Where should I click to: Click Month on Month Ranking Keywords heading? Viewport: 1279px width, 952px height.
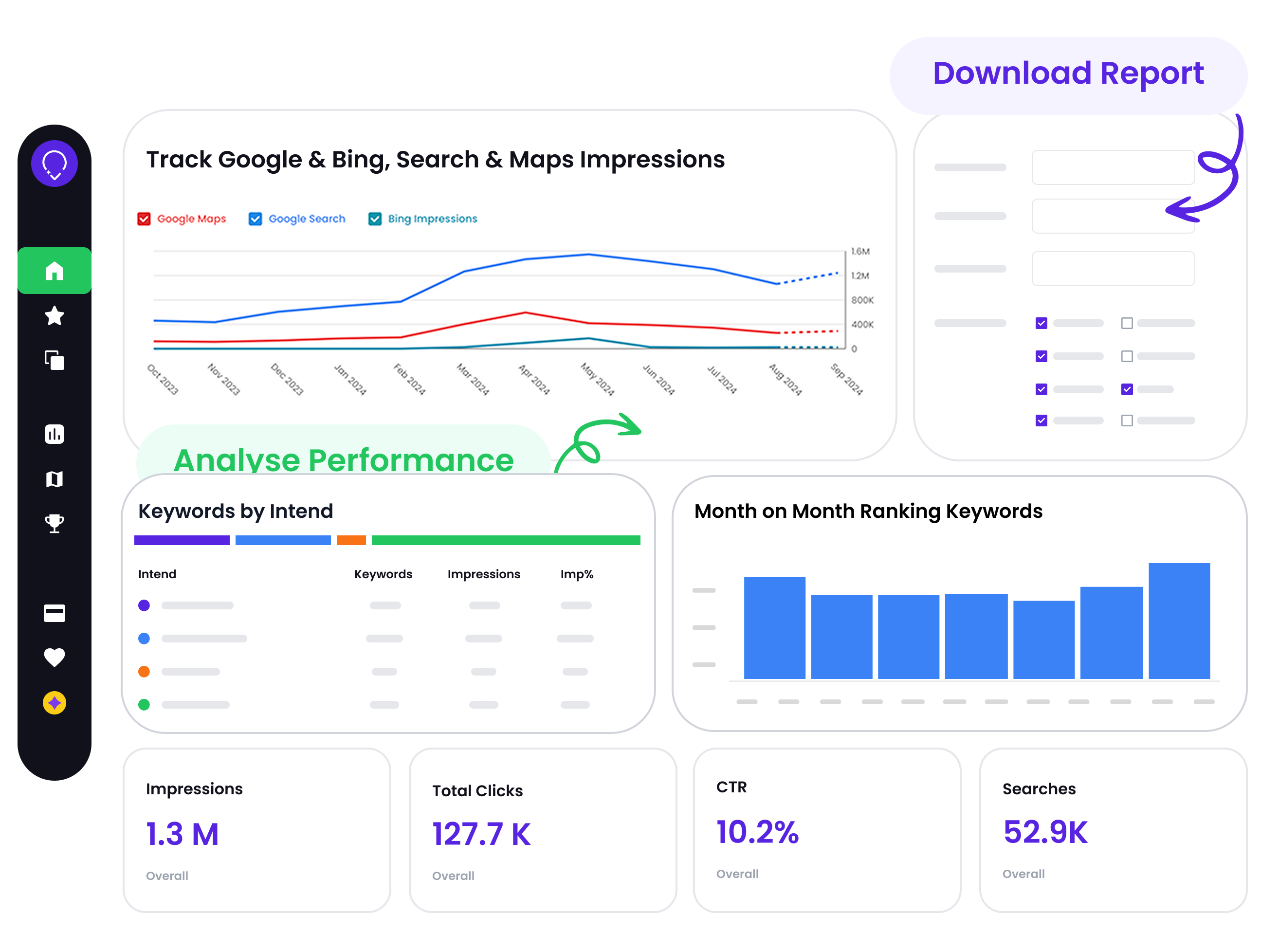tap(868, 511)
